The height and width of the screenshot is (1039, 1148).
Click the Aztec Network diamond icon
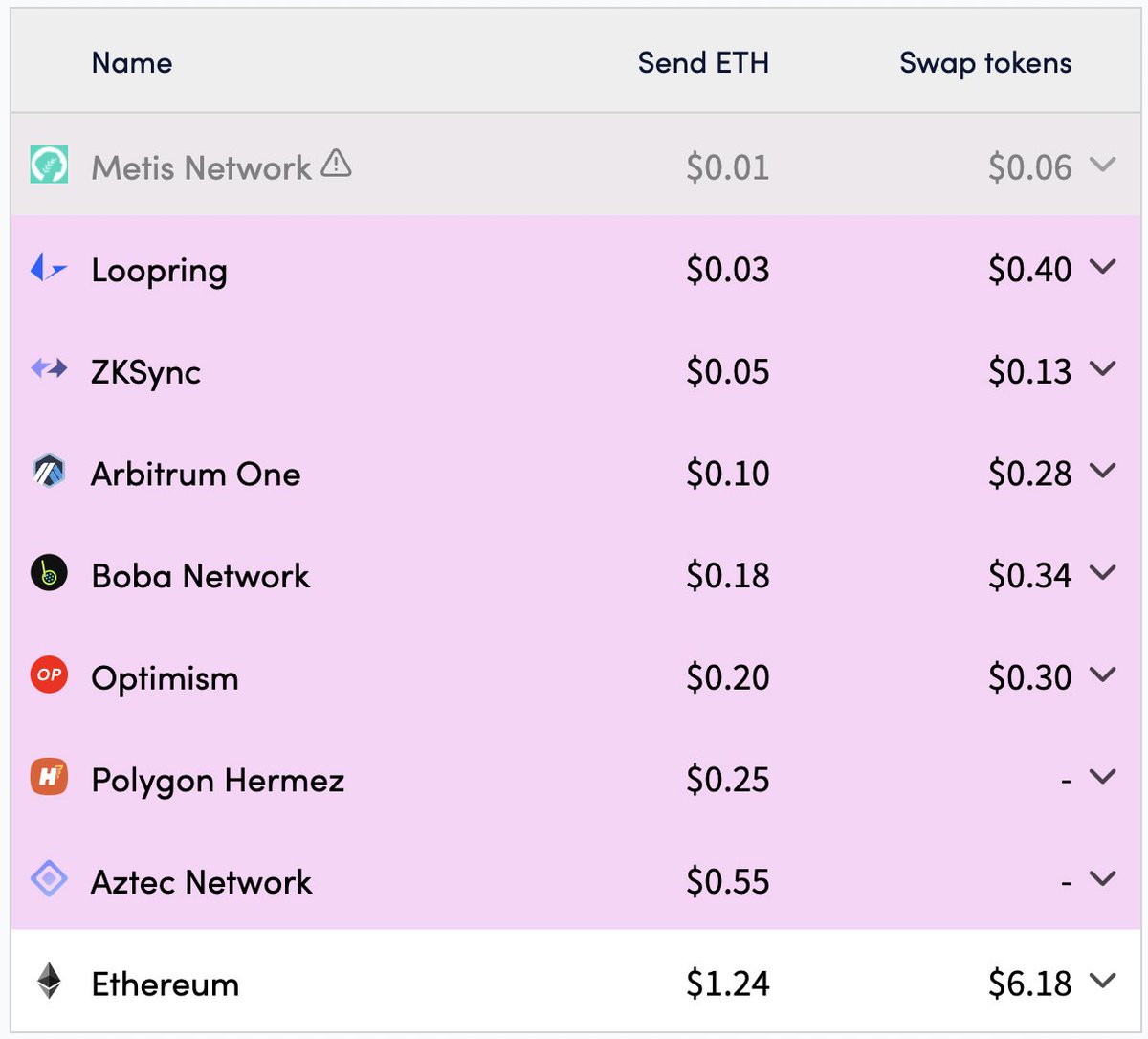click(x=49, y=879)
